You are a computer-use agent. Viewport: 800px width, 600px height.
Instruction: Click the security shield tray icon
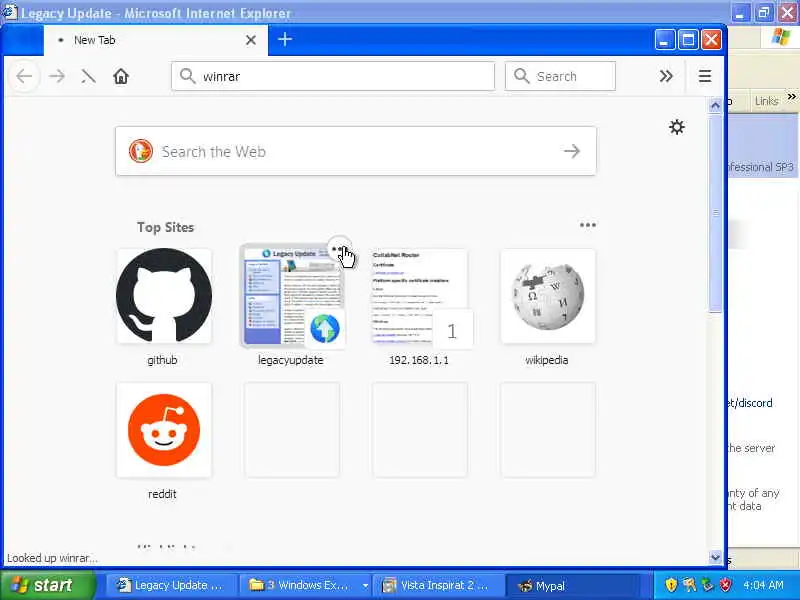[671, 585]
